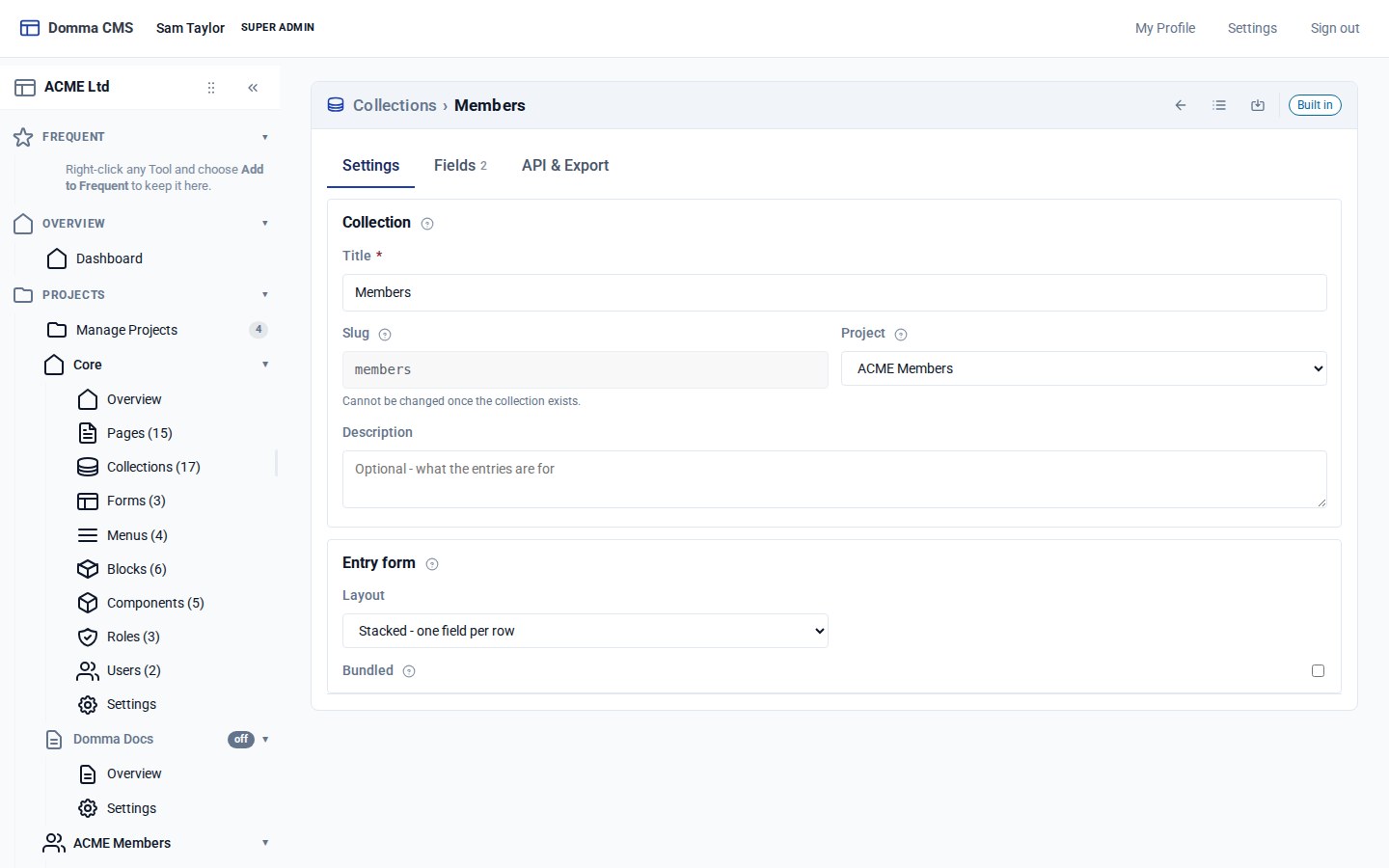Click the Collections breadcrumb database icon
The width and height of the screenshot is (1389, 868).
336,105
